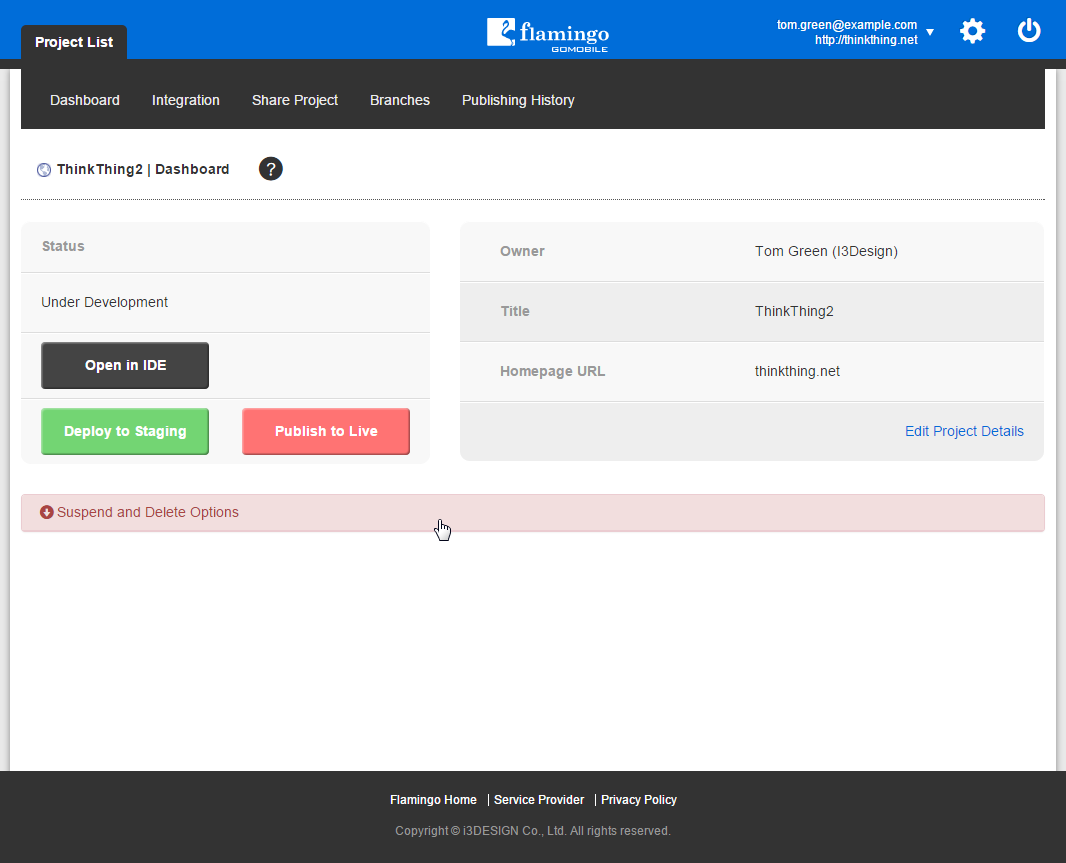This screenshot has height=863, width=1066.
Task: View Publishing History
Action: point(518,100)
